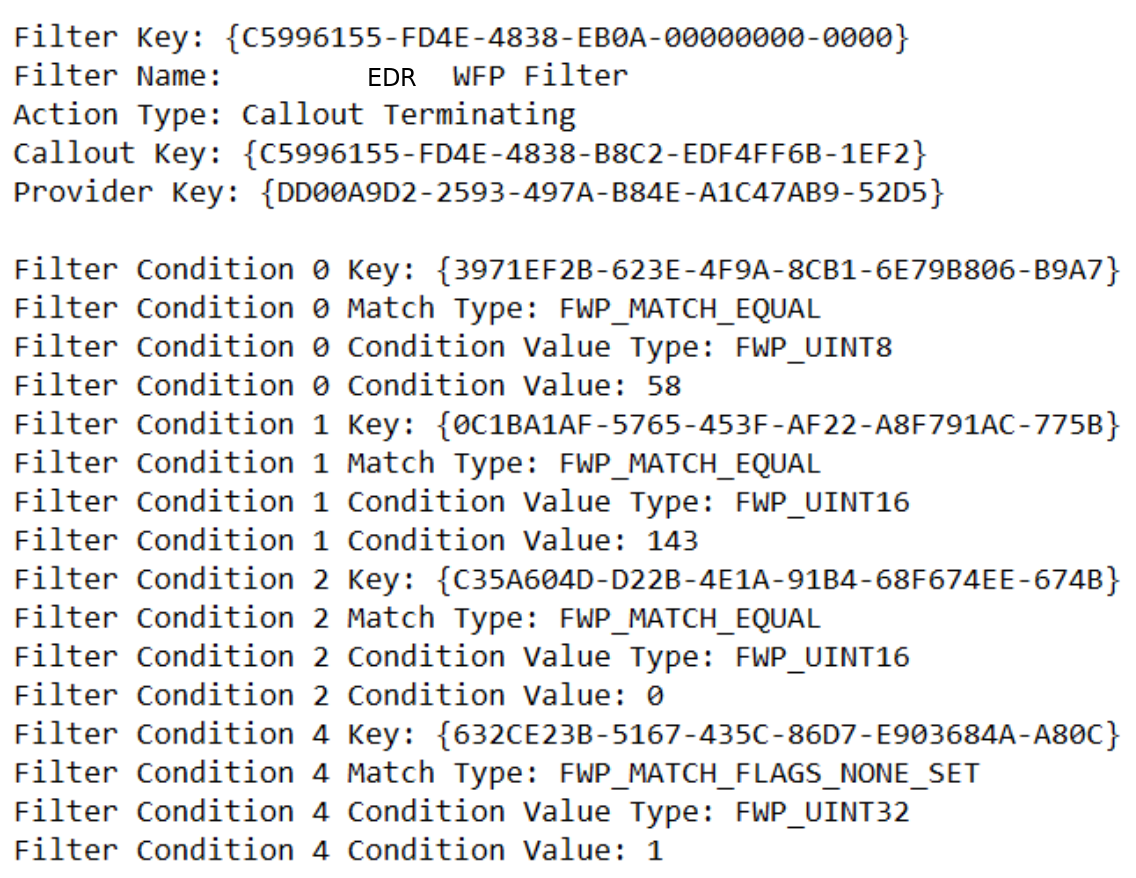Viewport: 1136px width, 878px height.
Task: Click the Filter Condition 1 Key GUID
Action: (778, 425)
